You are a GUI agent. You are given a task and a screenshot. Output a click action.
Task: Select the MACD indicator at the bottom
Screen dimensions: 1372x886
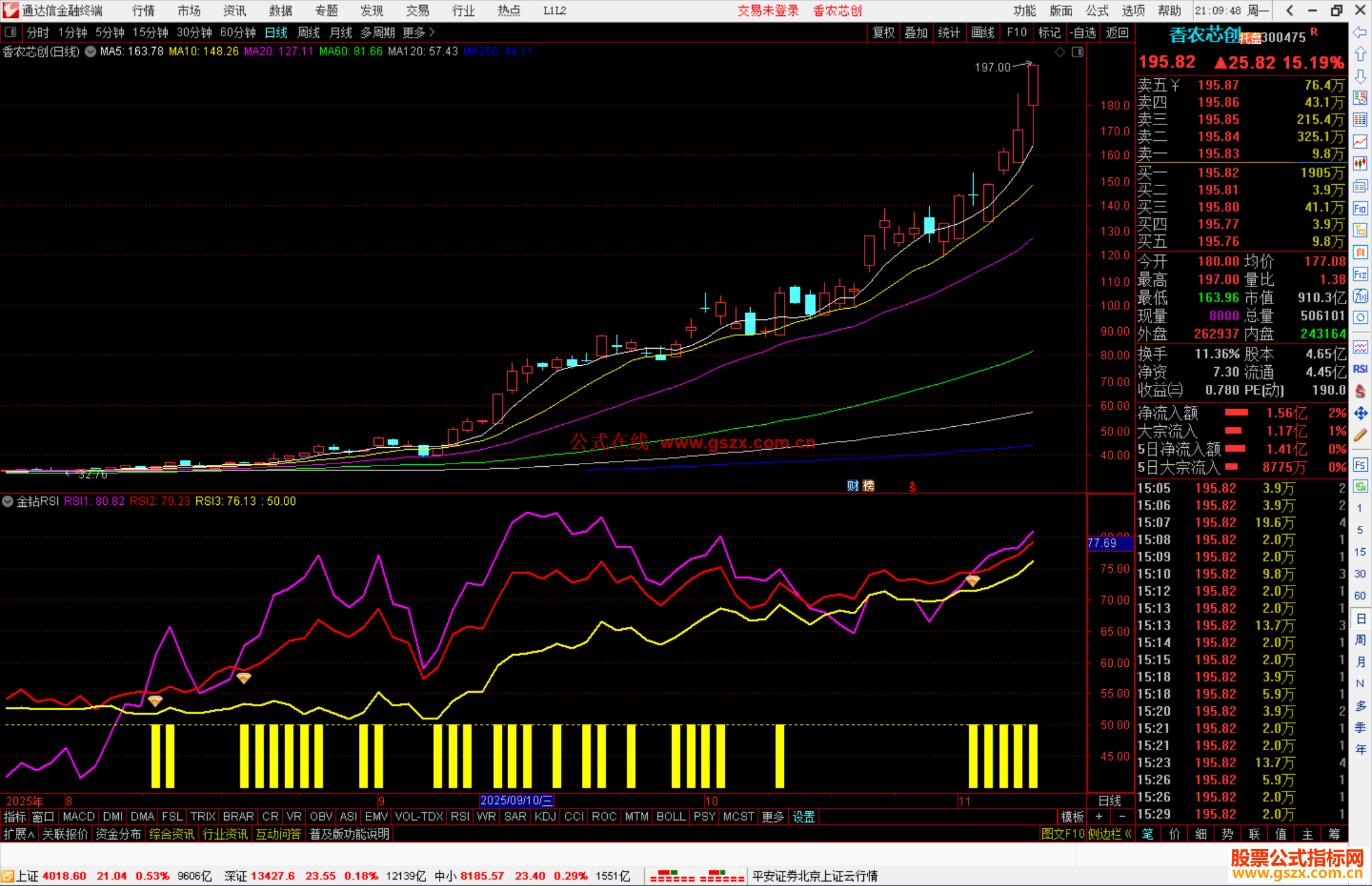(79, 817)
